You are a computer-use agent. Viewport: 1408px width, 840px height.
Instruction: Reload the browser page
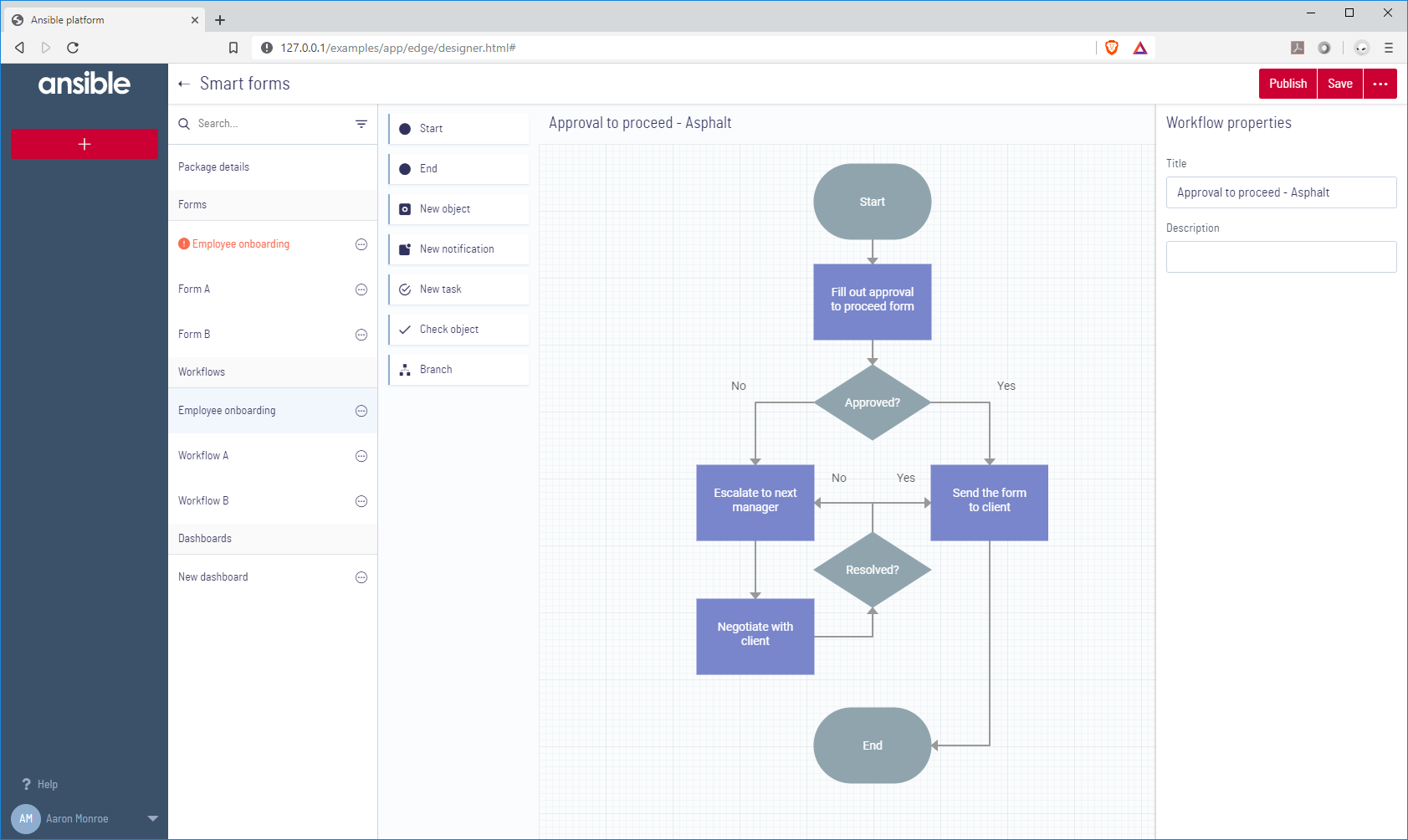(73, 48)
